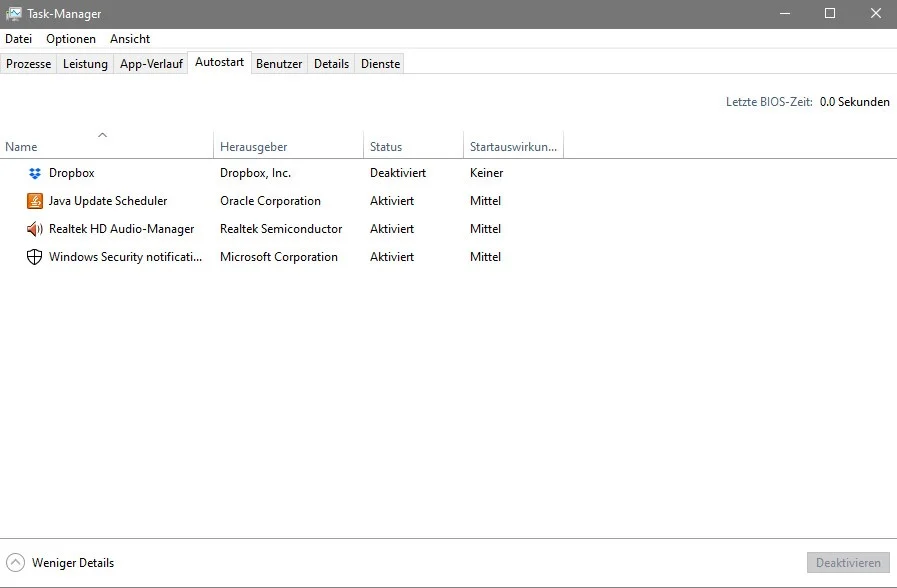
Task: Open the Datei menu
Action: pos(18,39)
